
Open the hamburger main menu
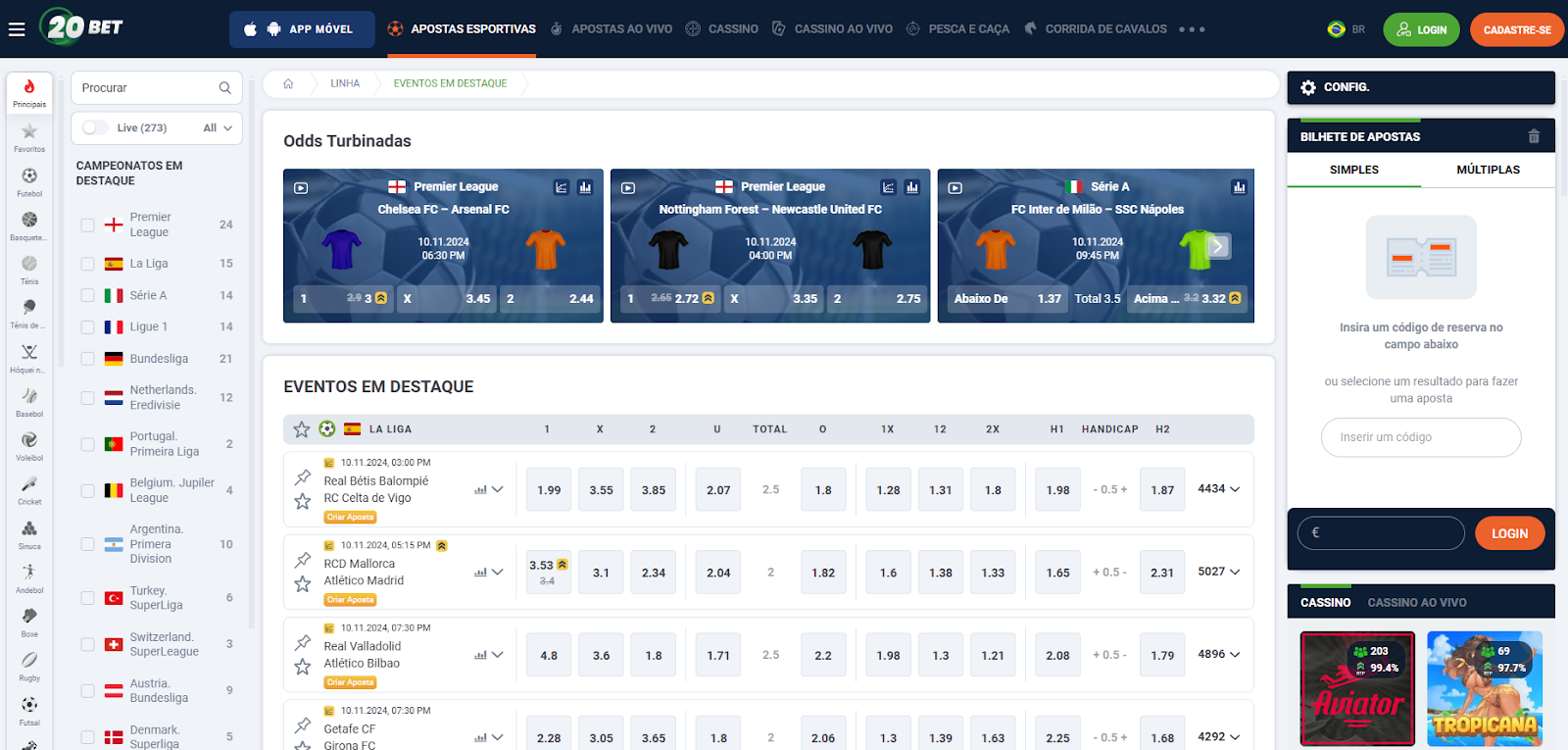(17, 29)
